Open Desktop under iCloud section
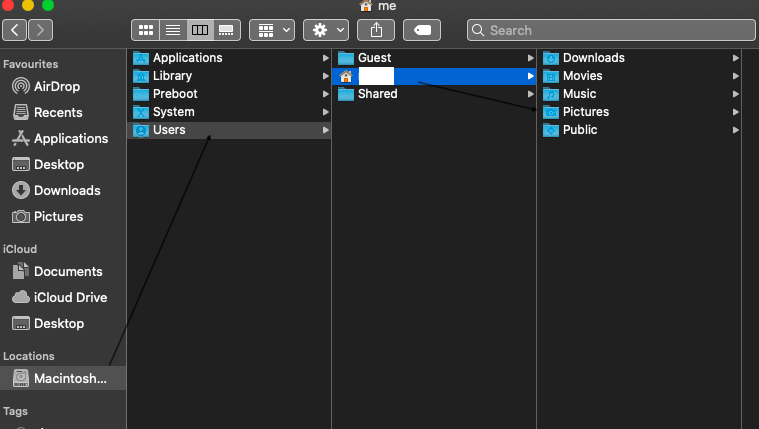 pos(63,323)
